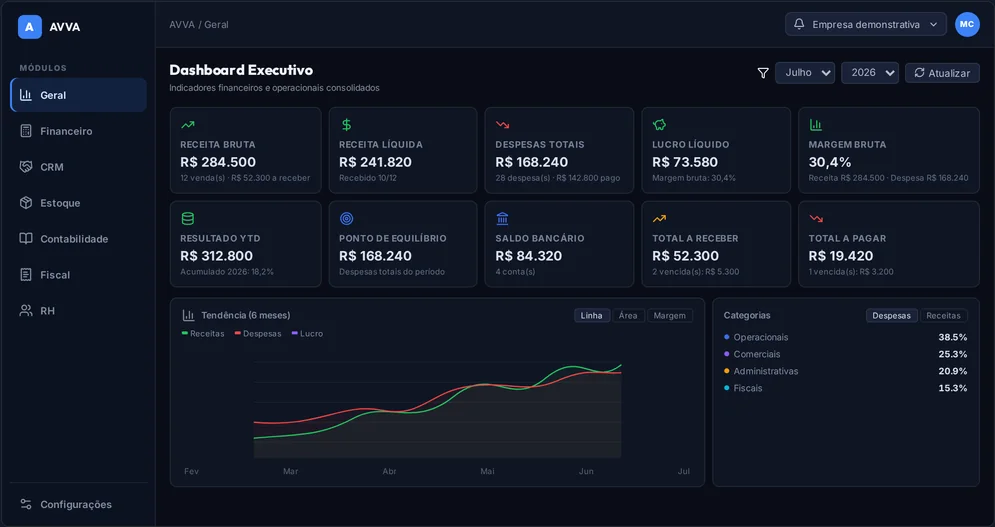Open the Financeiro module
The image size is (995, 527).
pyautogui.click(x=79, y=131)
